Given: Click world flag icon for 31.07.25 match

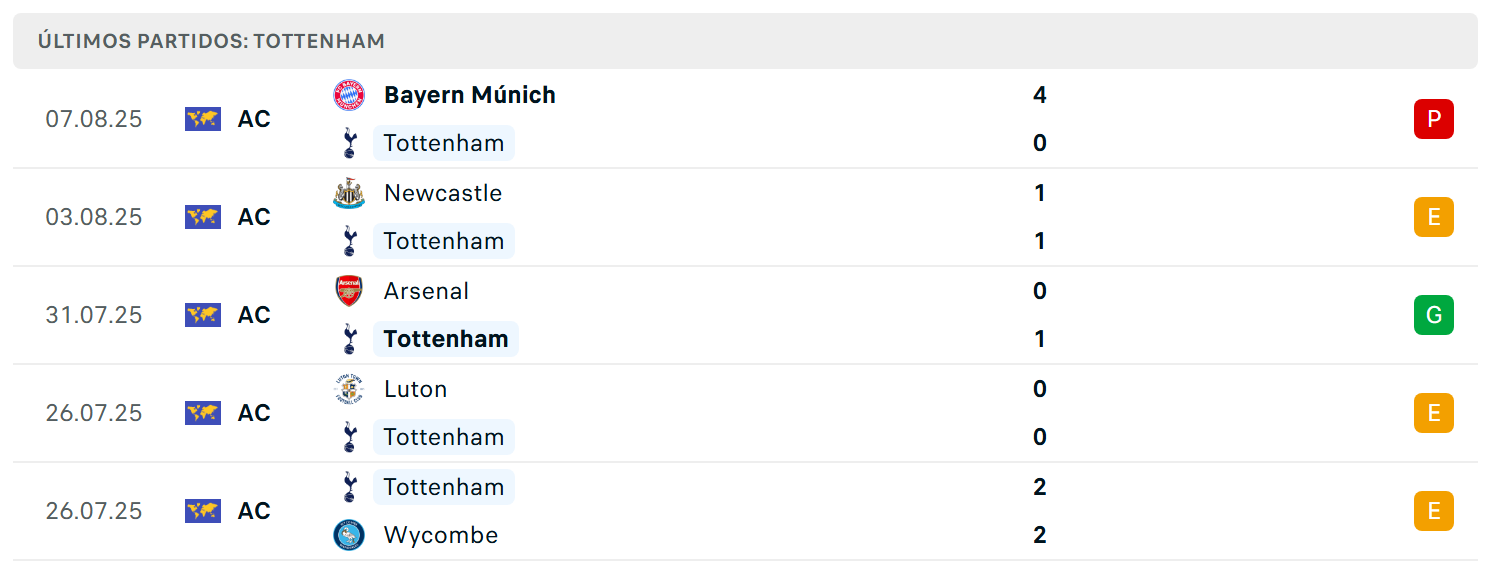Looking at the screenshot, I should click(x=203, y=315).
